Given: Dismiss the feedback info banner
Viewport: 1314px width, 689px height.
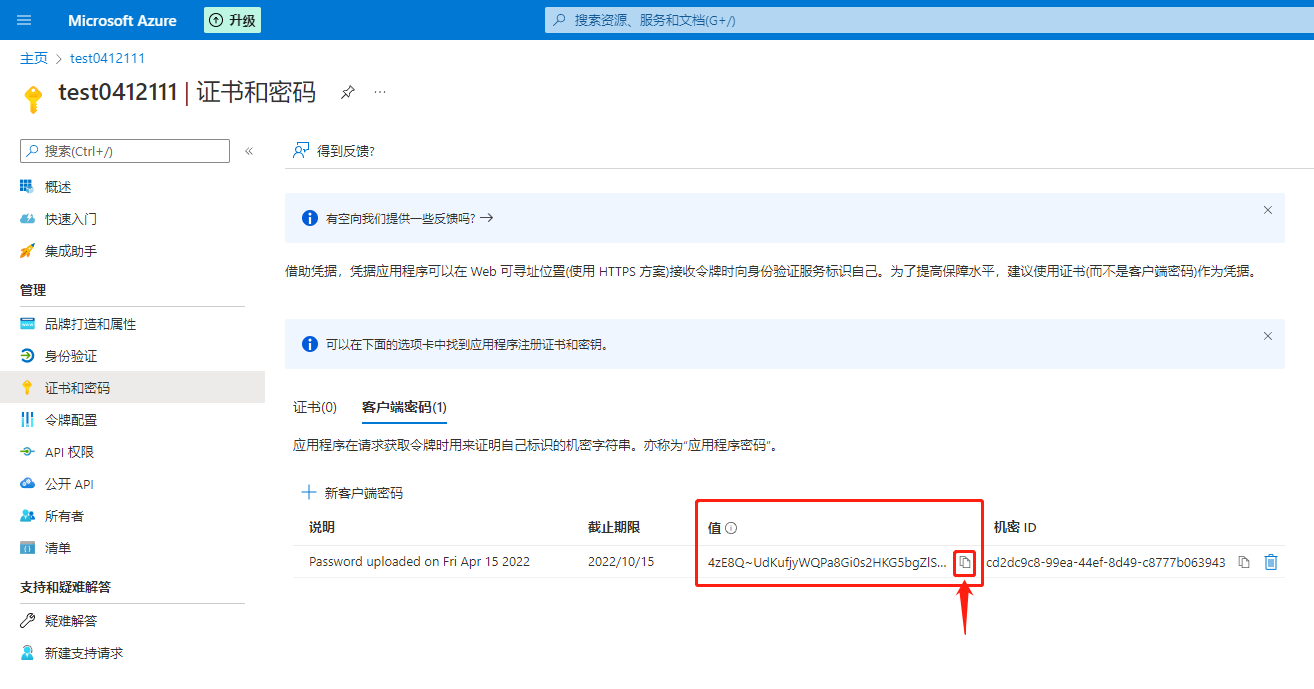Looking at the screenshot, I should click(x=1267, y=210).
